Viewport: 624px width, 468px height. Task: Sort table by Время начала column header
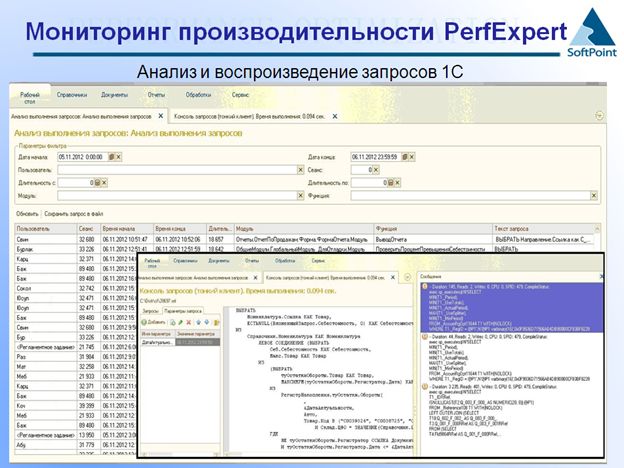pyautogui.click(x=127, y=229)
